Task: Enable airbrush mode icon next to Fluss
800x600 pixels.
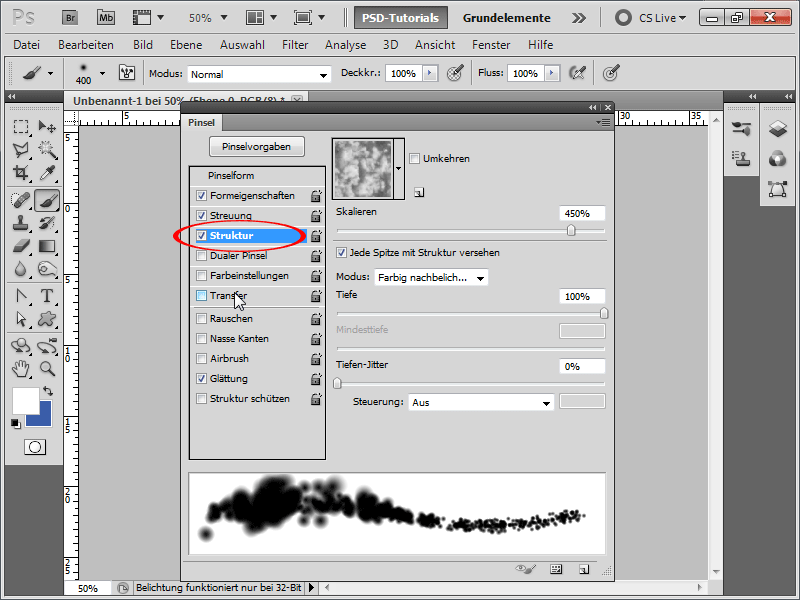Action: pyautogui.click(x=577, y=73)
